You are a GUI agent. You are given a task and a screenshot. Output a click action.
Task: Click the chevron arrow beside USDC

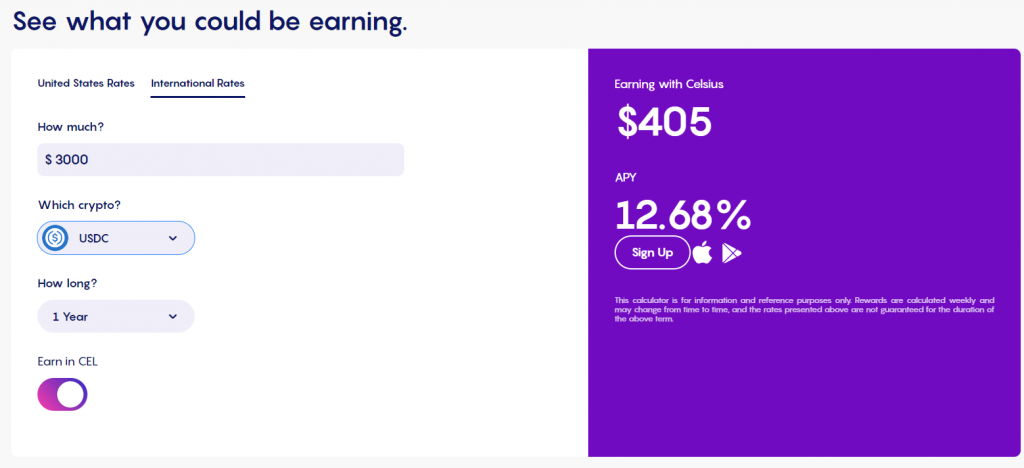tap(172, 238)
